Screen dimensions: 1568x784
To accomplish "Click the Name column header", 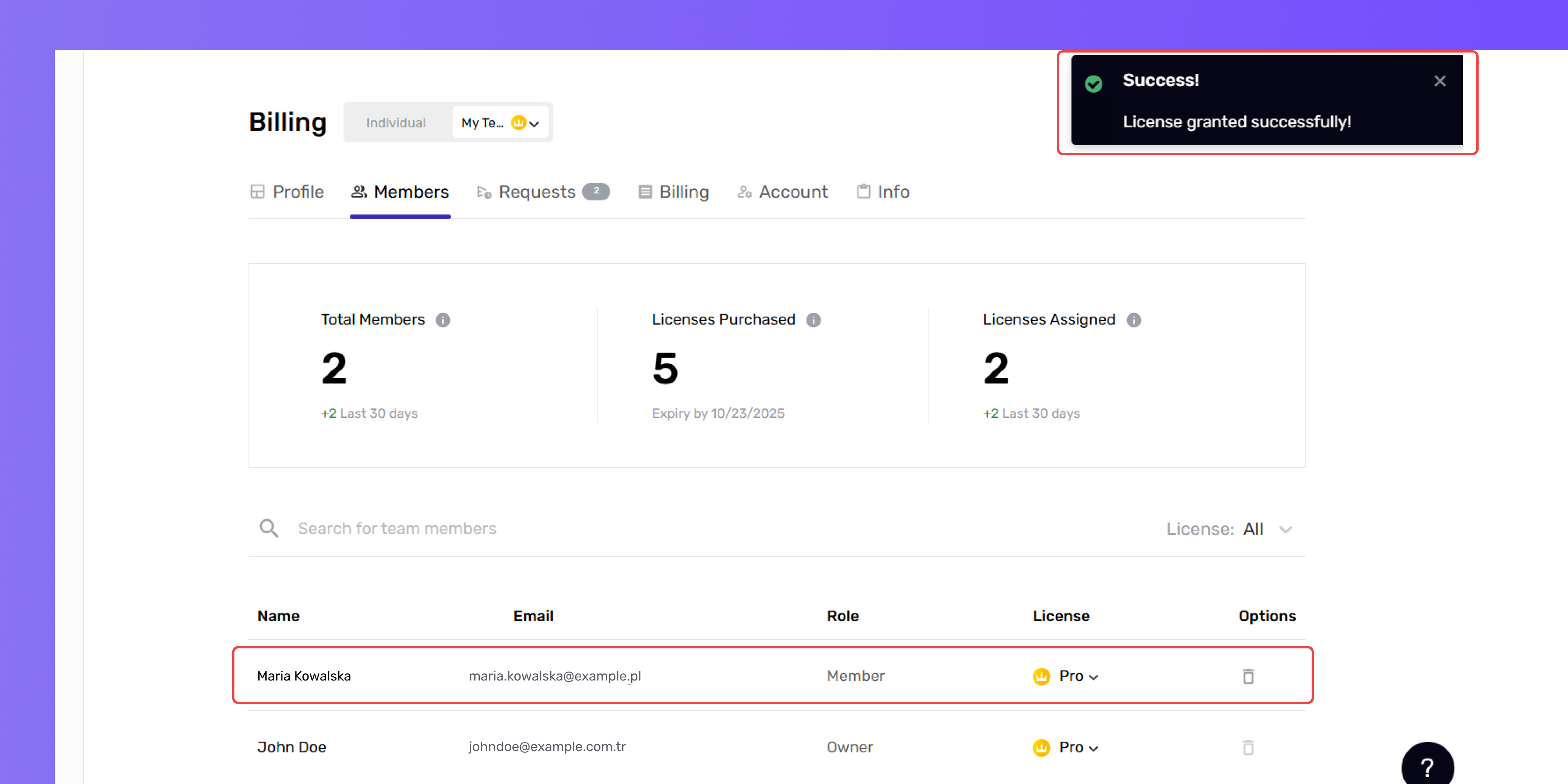I will point(278,616).
